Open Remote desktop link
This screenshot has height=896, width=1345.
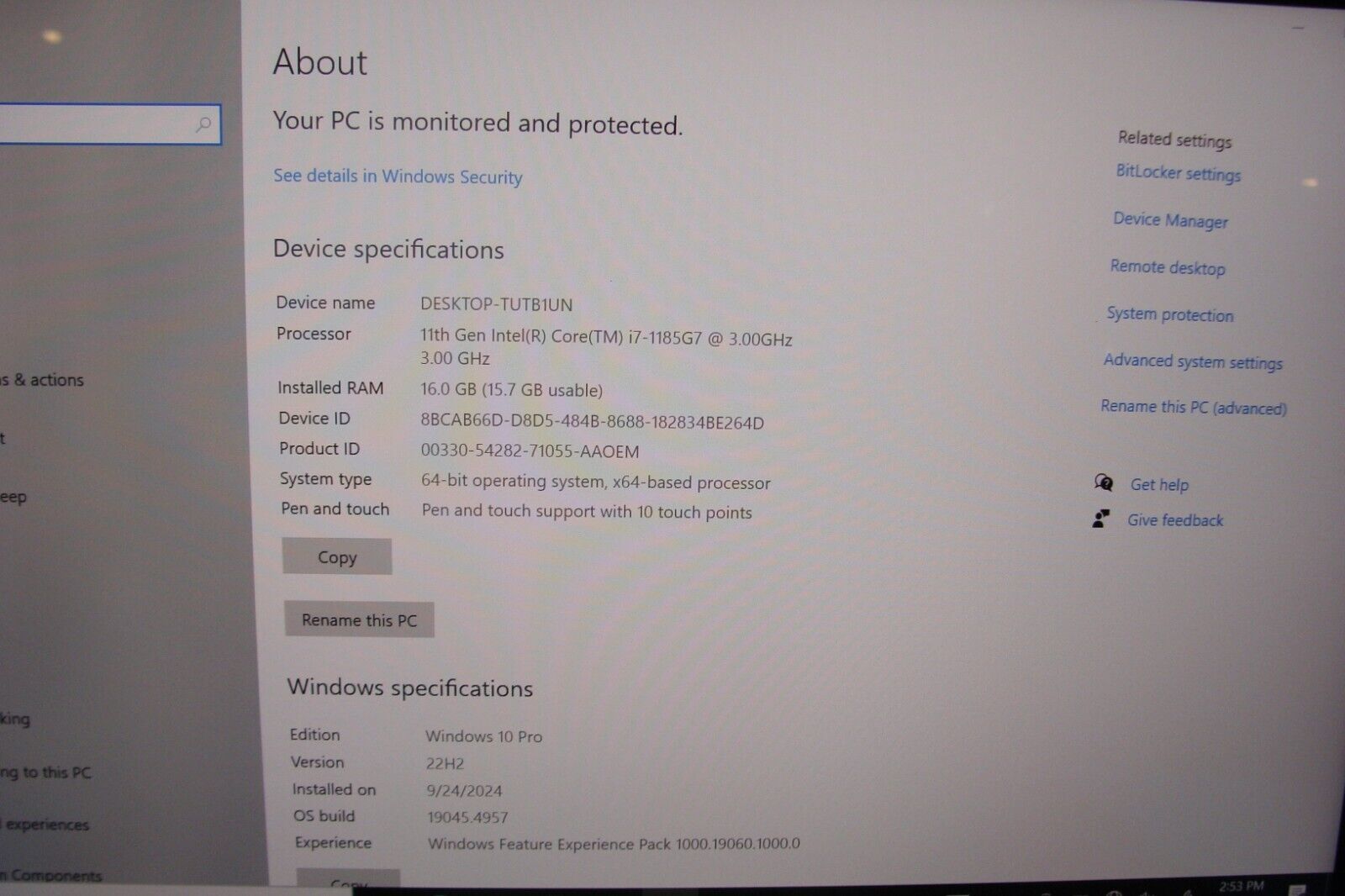(x=1168, y=267)
